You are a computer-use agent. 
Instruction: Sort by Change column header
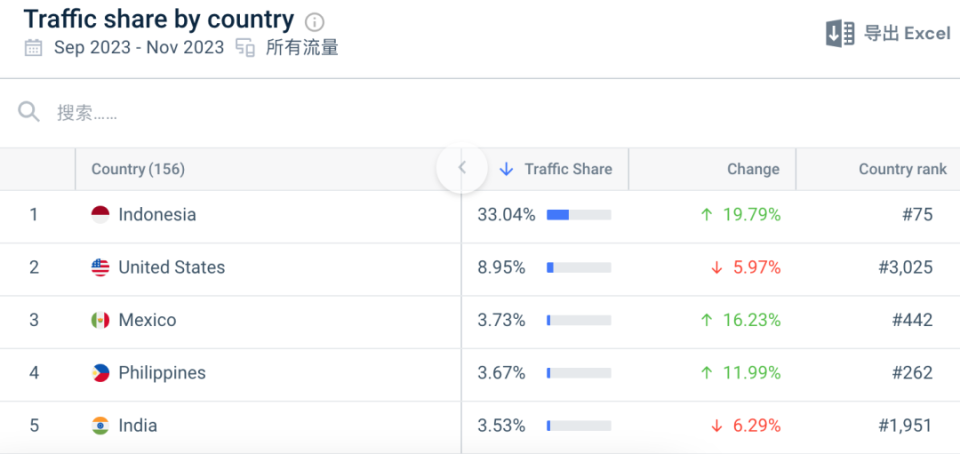point(753,169)
